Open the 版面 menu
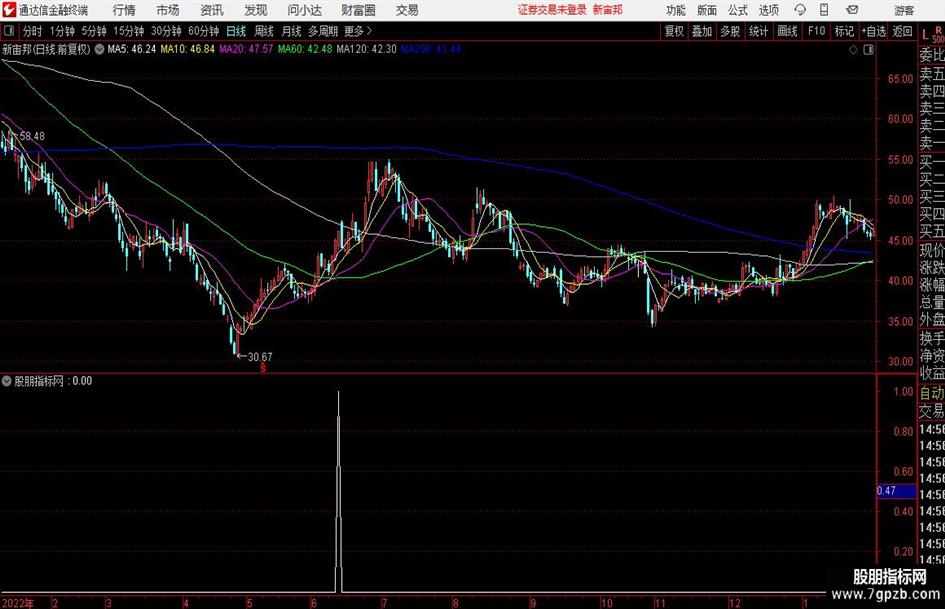This screenshot has width=945, height=609. (x=707, y=10)
